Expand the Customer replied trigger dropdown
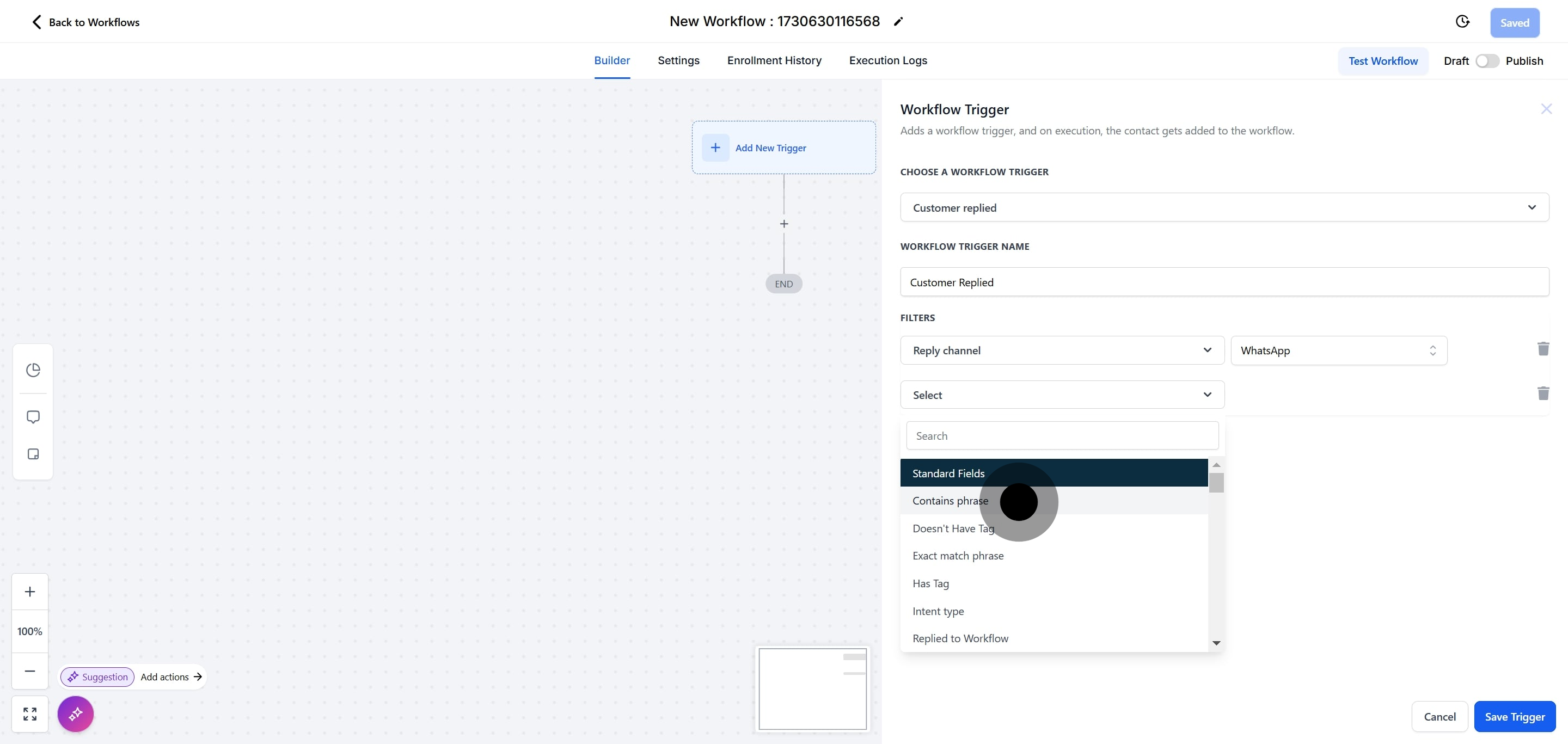This screenshot has height=744, width=1568. pyautogui.click(x=1223, y=207)
